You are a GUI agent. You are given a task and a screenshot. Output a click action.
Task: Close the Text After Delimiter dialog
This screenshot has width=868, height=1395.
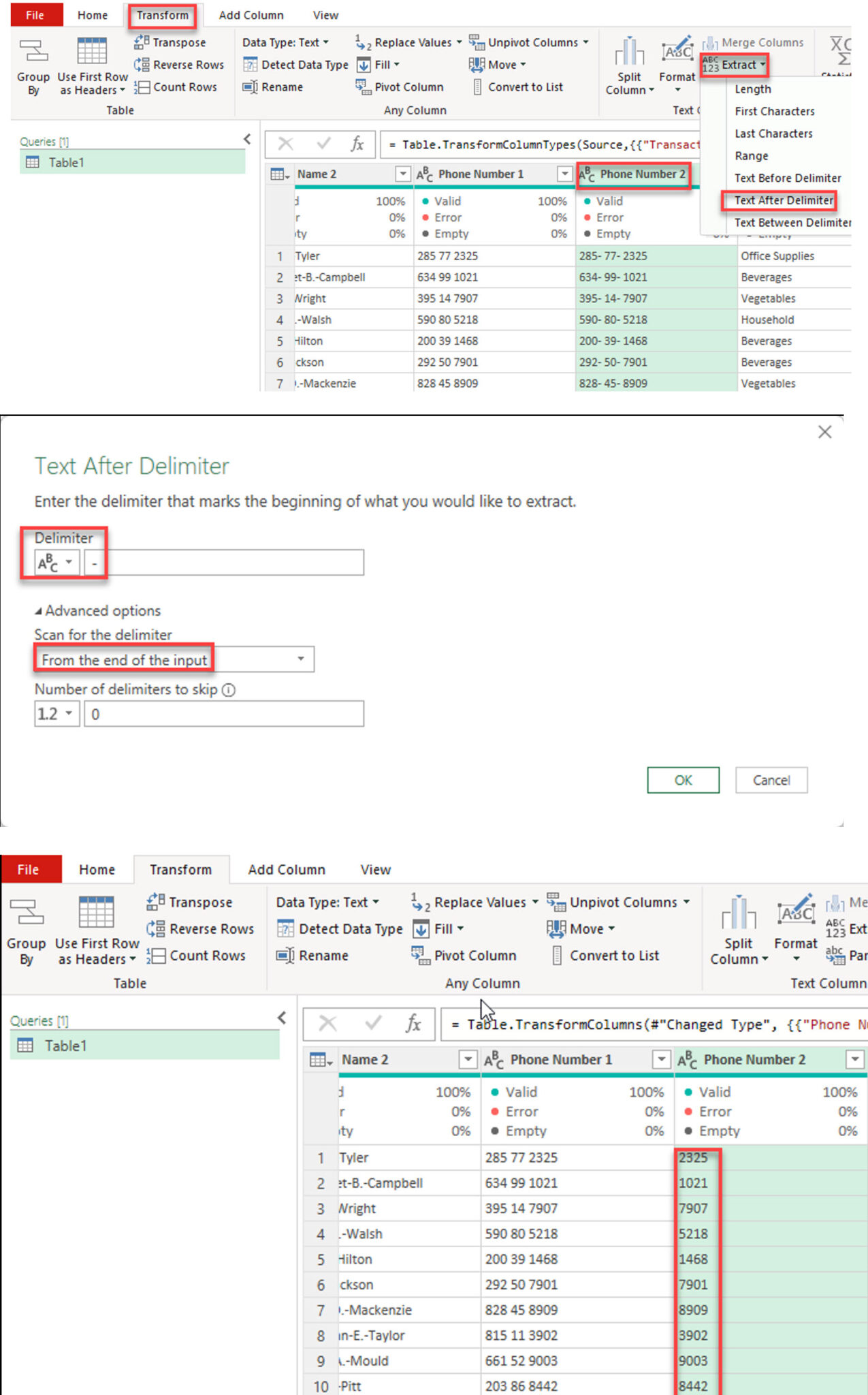tap(824, 432)
